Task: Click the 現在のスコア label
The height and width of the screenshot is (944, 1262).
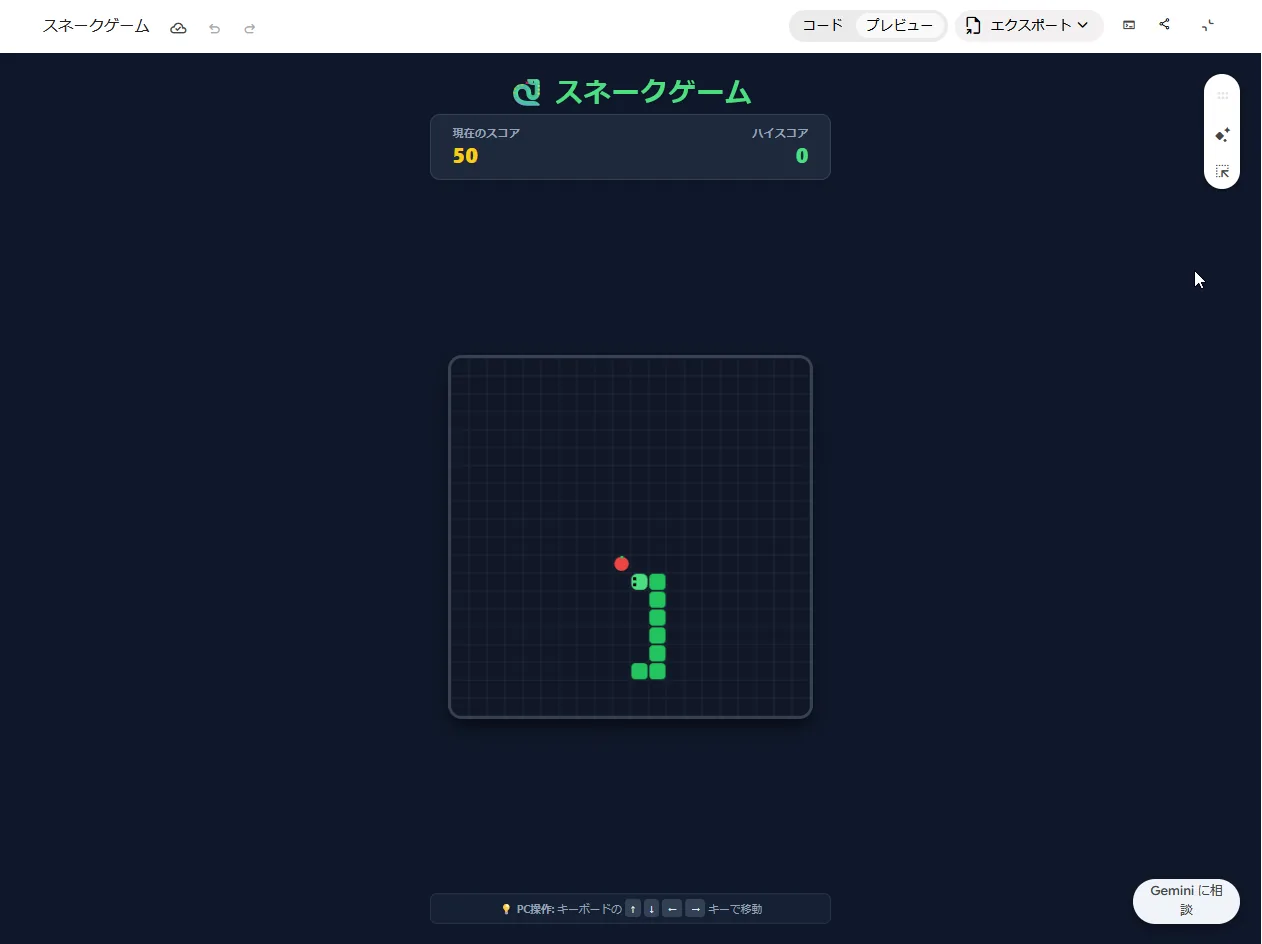Action: (x=486, y=133)
